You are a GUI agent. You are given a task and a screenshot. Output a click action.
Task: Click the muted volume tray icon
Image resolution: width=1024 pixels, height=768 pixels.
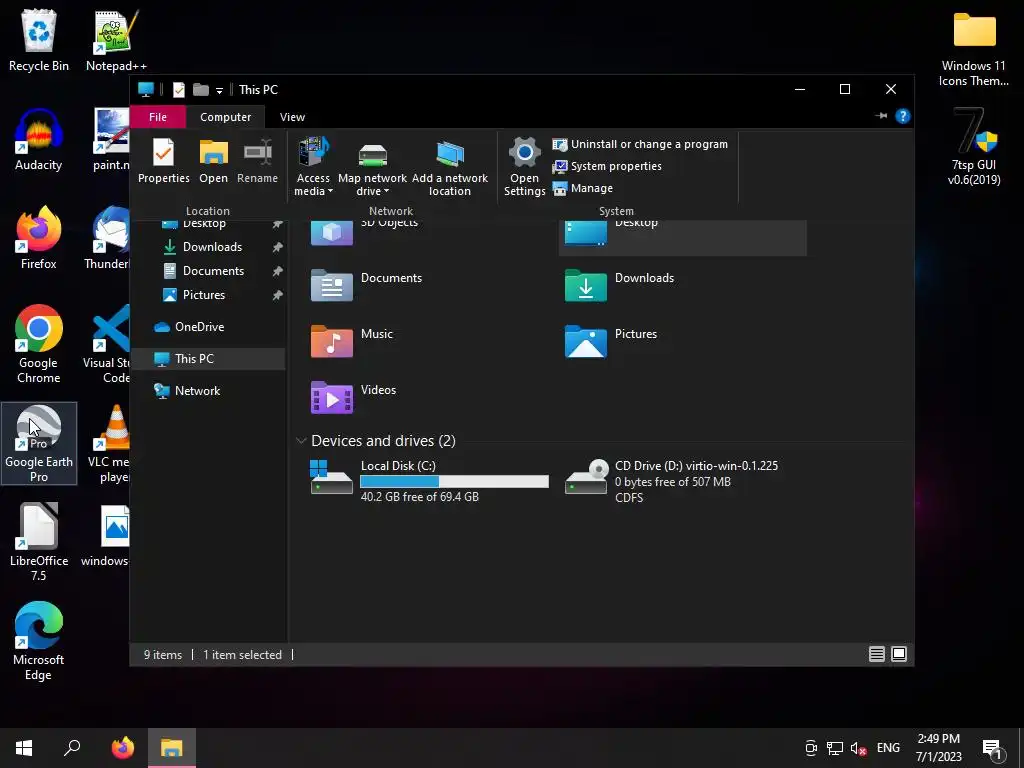coord(858,748)
